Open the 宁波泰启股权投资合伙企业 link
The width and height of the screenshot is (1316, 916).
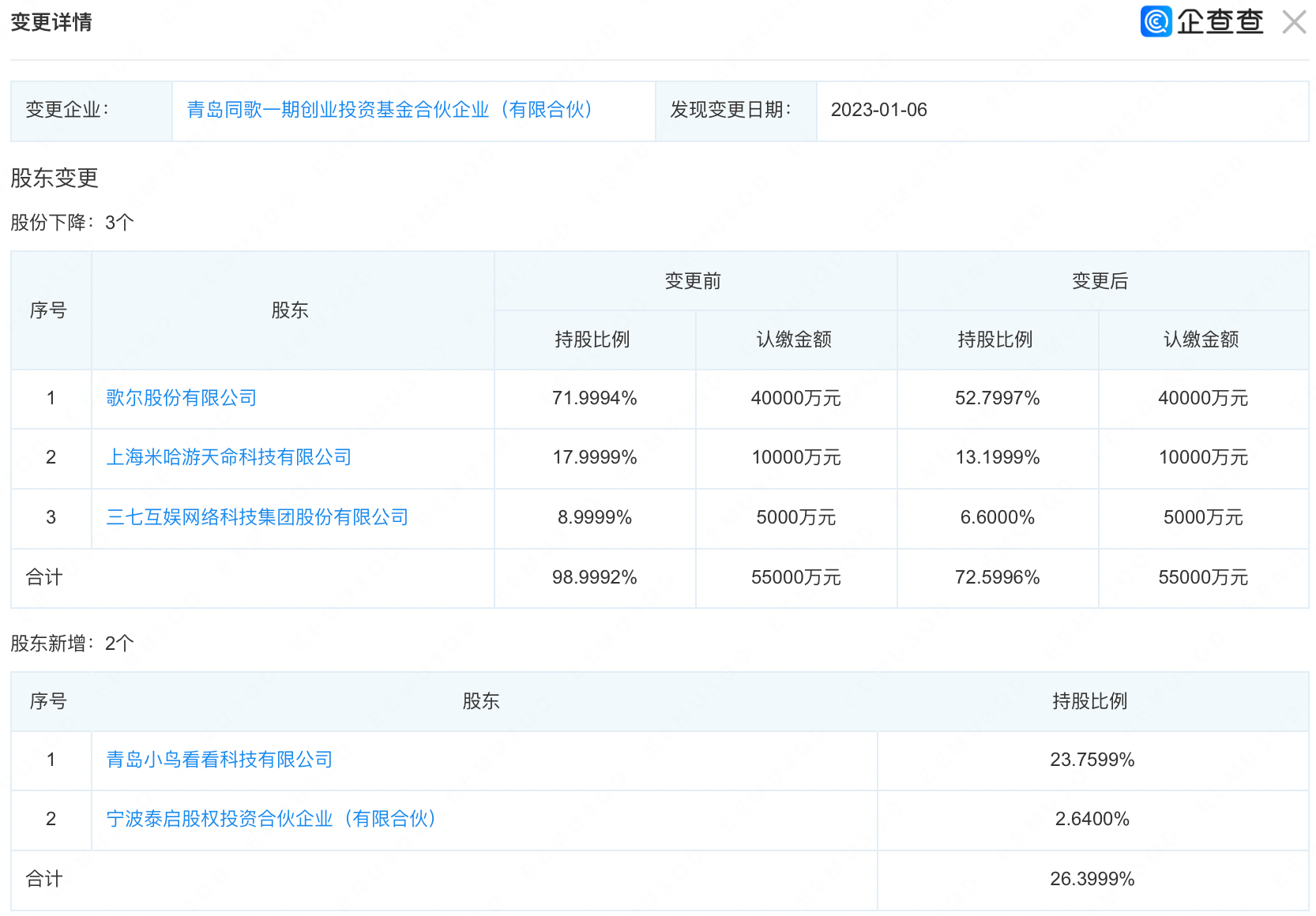(x=271, y=819)
